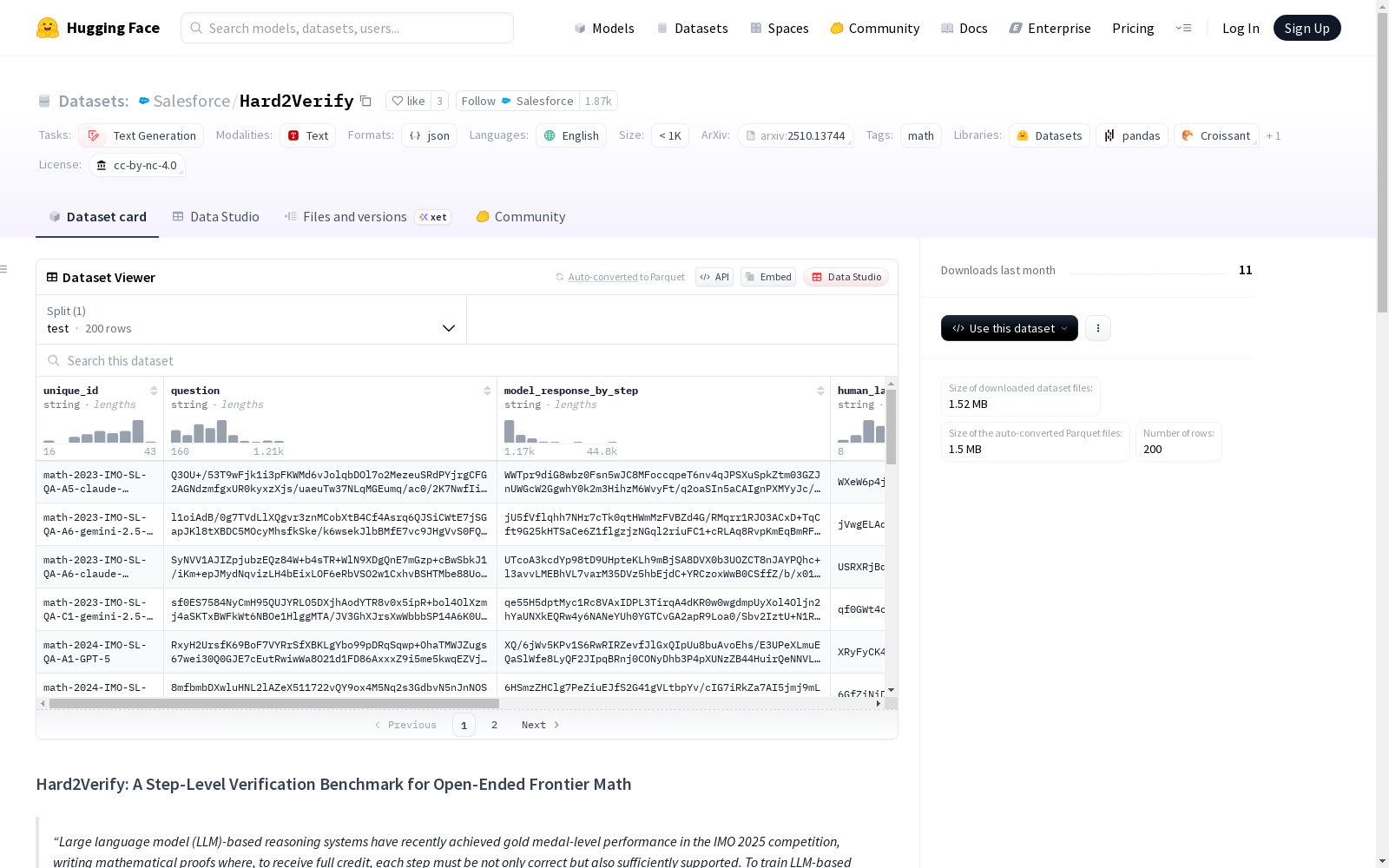Click the page vertical scrollbar
1389x868 pixels.
point(1382,162)
